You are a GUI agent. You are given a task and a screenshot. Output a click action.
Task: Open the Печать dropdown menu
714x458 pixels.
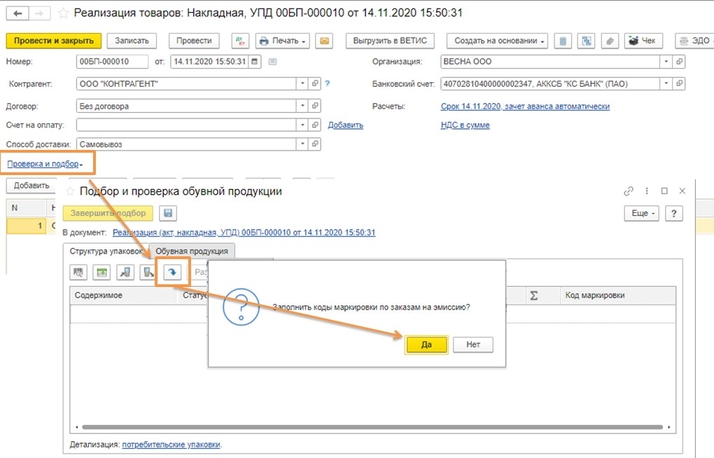(282, 41)
